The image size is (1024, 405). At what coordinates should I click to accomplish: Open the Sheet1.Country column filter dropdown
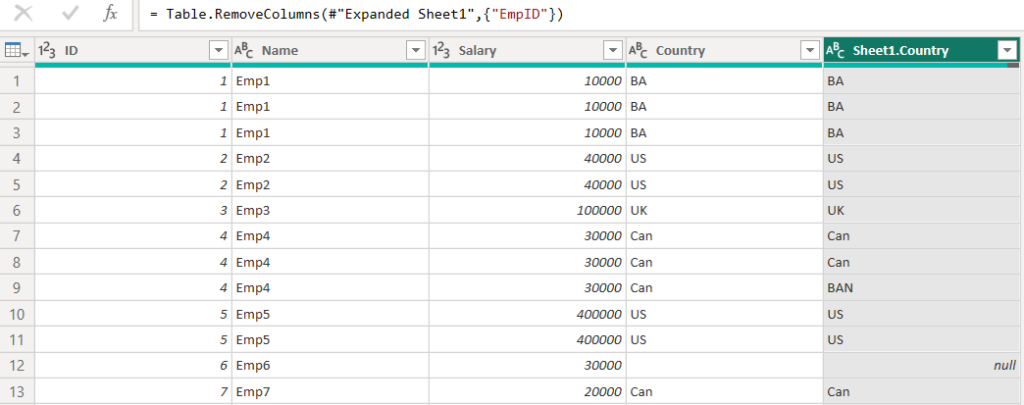click(1008, 50)
